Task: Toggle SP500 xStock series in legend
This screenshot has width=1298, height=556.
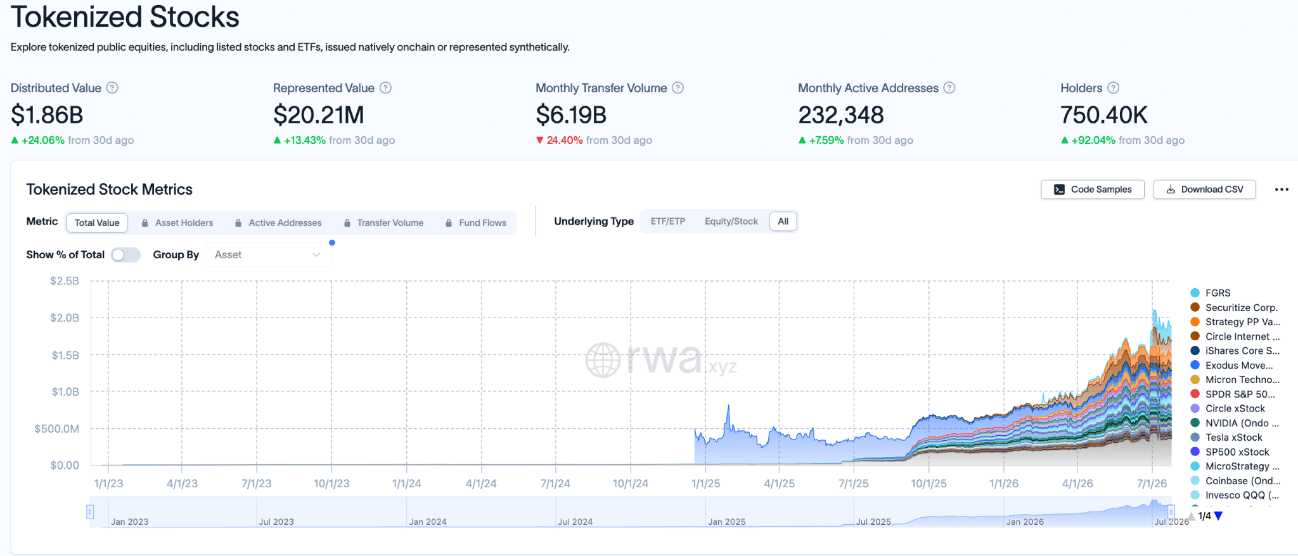Action: tap(1229, 452)
